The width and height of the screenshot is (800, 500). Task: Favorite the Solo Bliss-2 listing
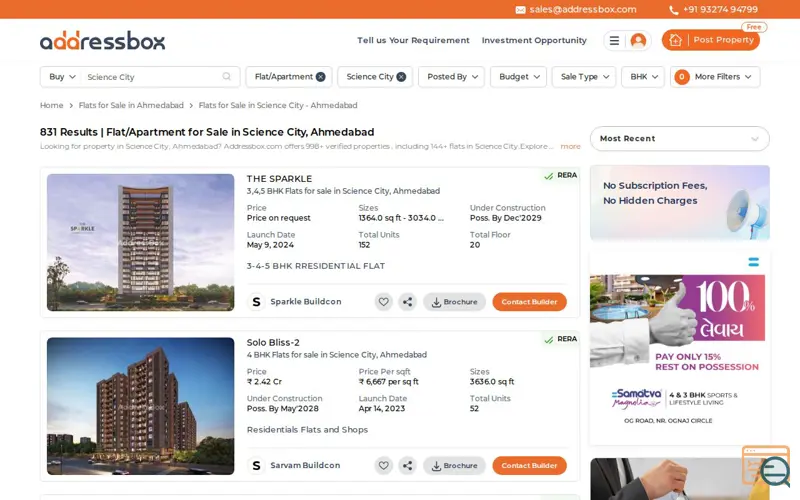pos(384,465)
